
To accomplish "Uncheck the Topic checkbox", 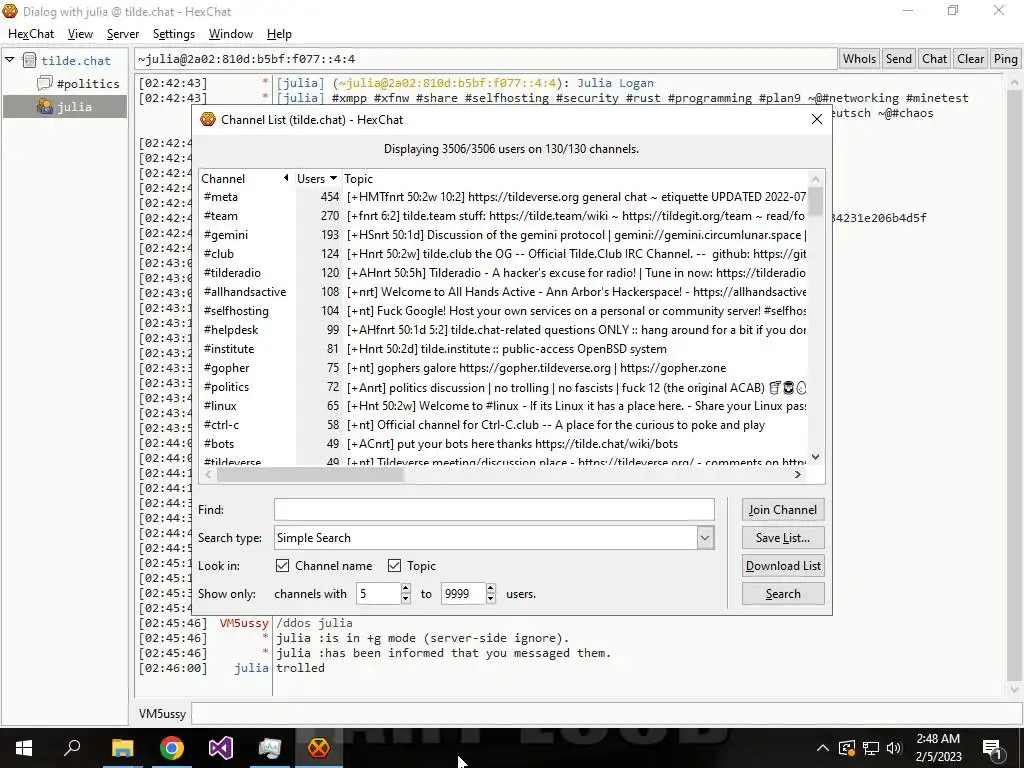I will tap(394, 566).
